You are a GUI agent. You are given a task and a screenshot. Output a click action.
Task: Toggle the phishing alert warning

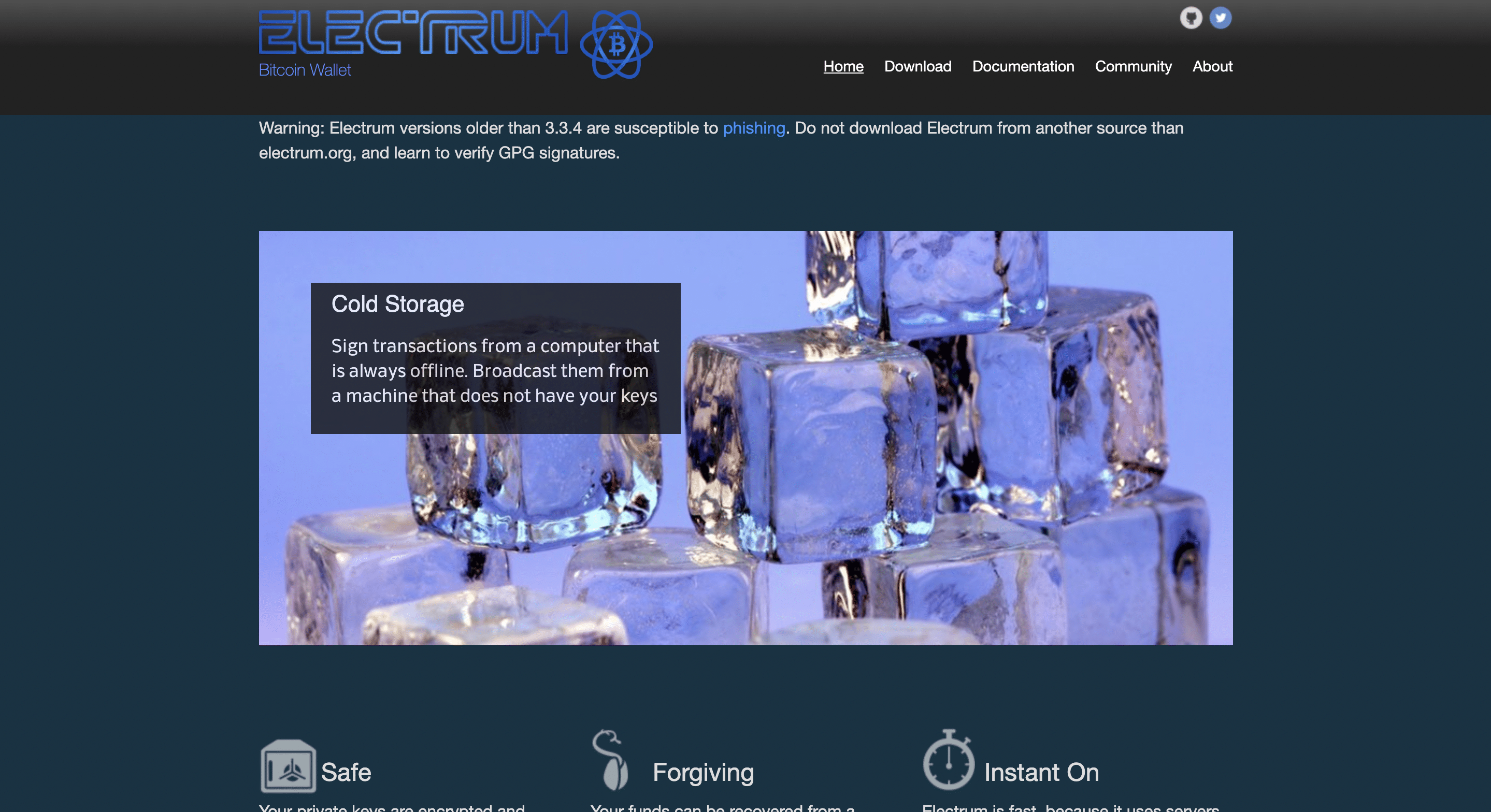(753, 128)
